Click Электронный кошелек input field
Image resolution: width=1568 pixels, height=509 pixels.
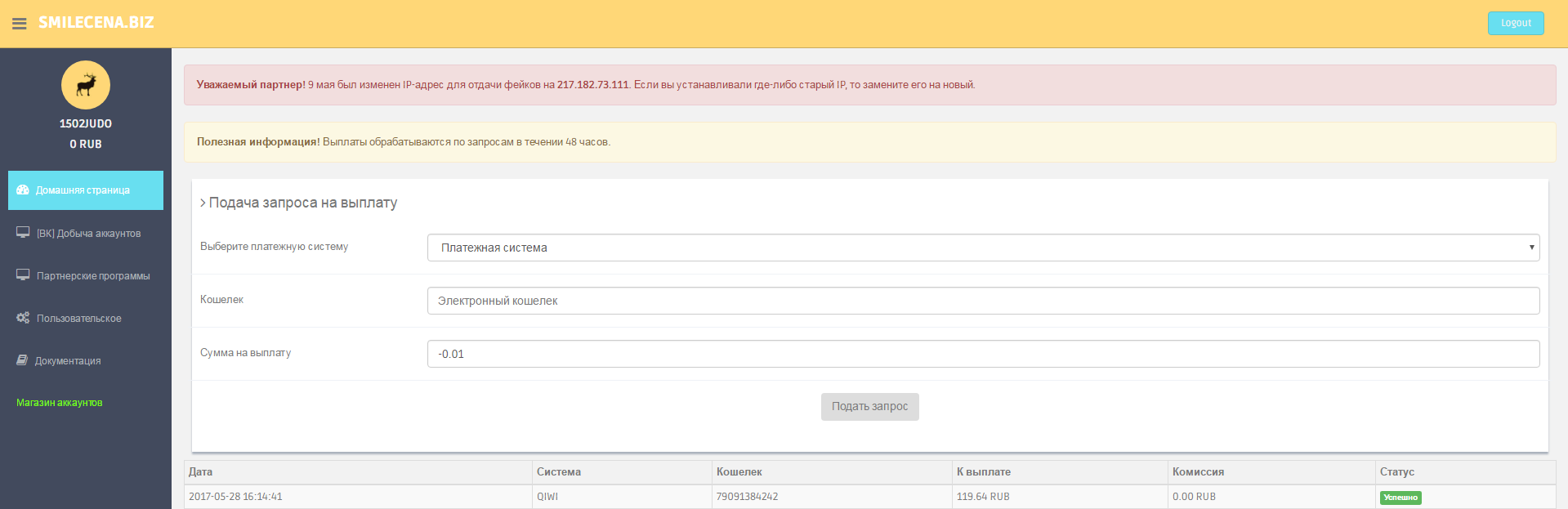pyautogui.click(x=983, y=301)
